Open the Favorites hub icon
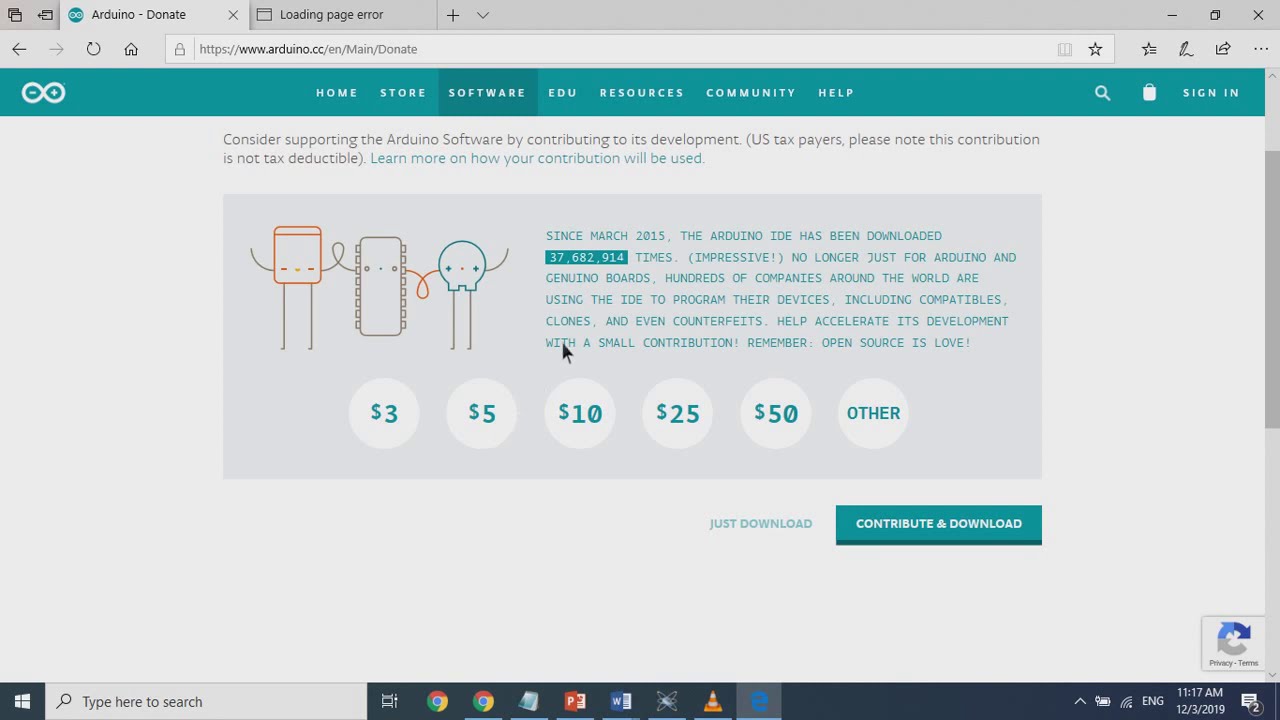1280x720 pixels. [1149, 49]
